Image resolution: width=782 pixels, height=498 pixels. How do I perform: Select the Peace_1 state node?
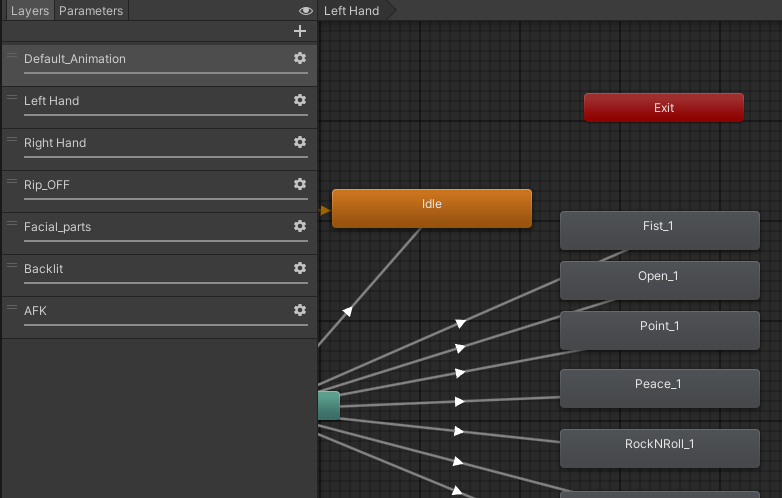[660, 388]
